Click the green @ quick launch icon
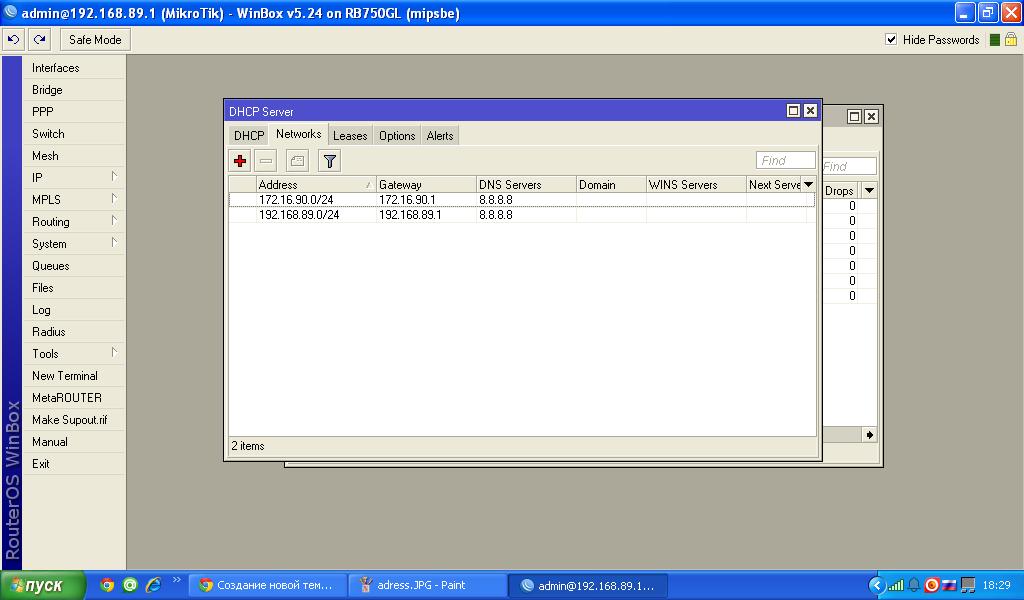 pyautogui.click(x=130, y=585)
